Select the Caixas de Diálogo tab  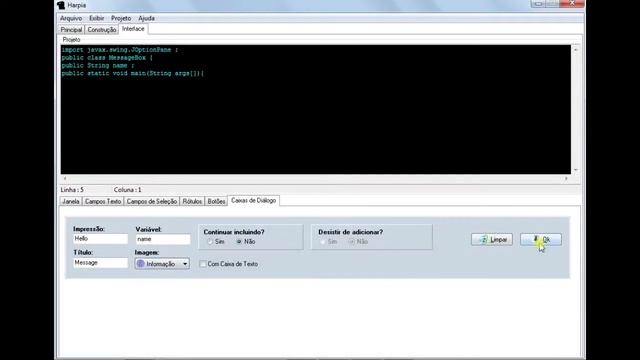point(253,200)
